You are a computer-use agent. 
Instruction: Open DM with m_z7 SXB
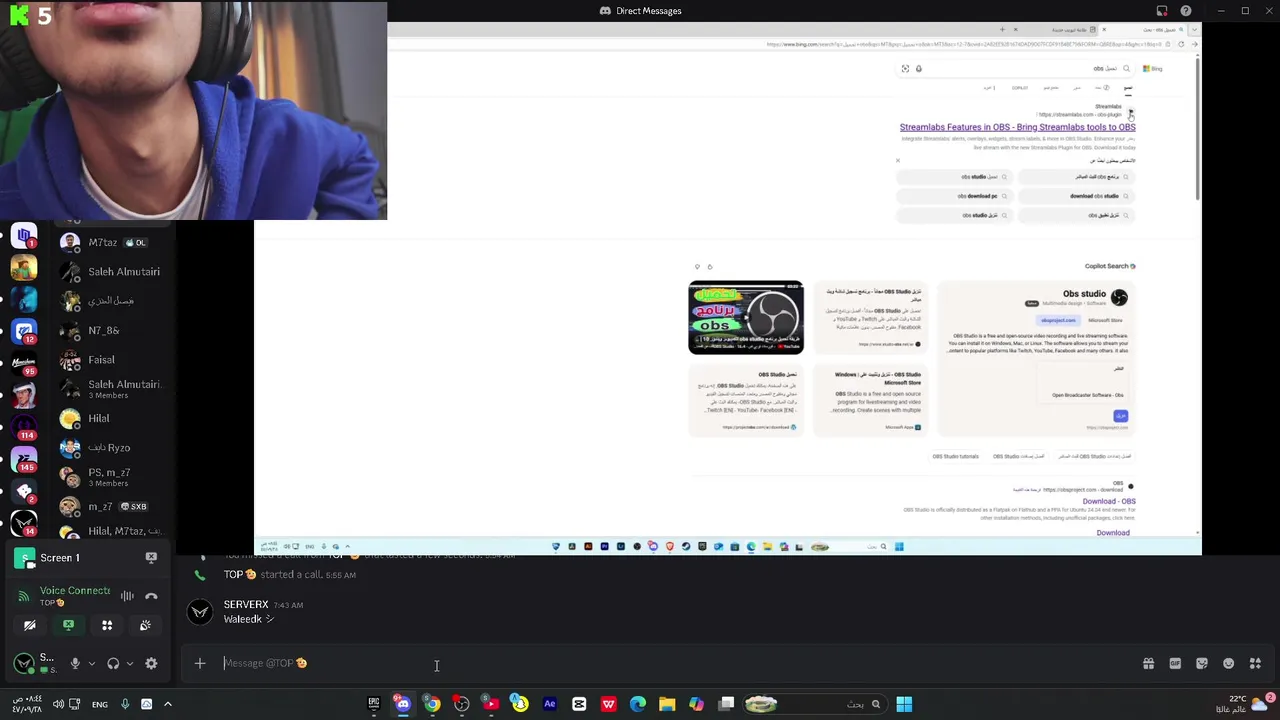click(x=113, y=506)
